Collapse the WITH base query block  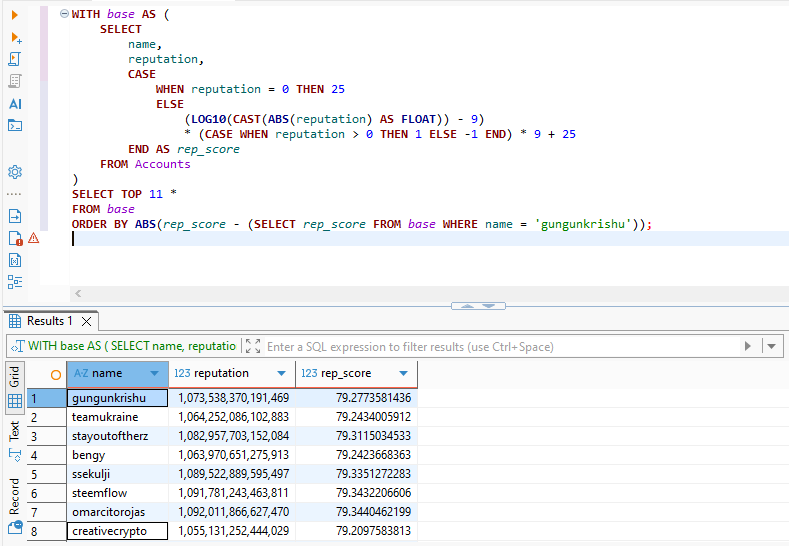[64, 14]
